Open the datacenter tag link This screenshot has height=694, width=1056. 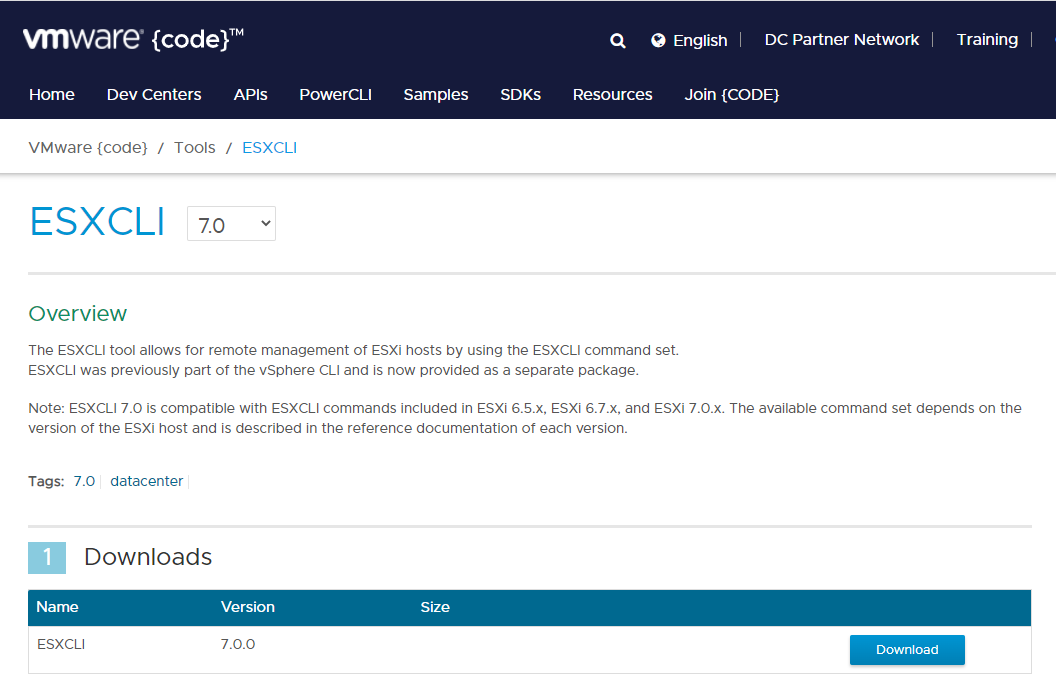click(x=147, y=481)
